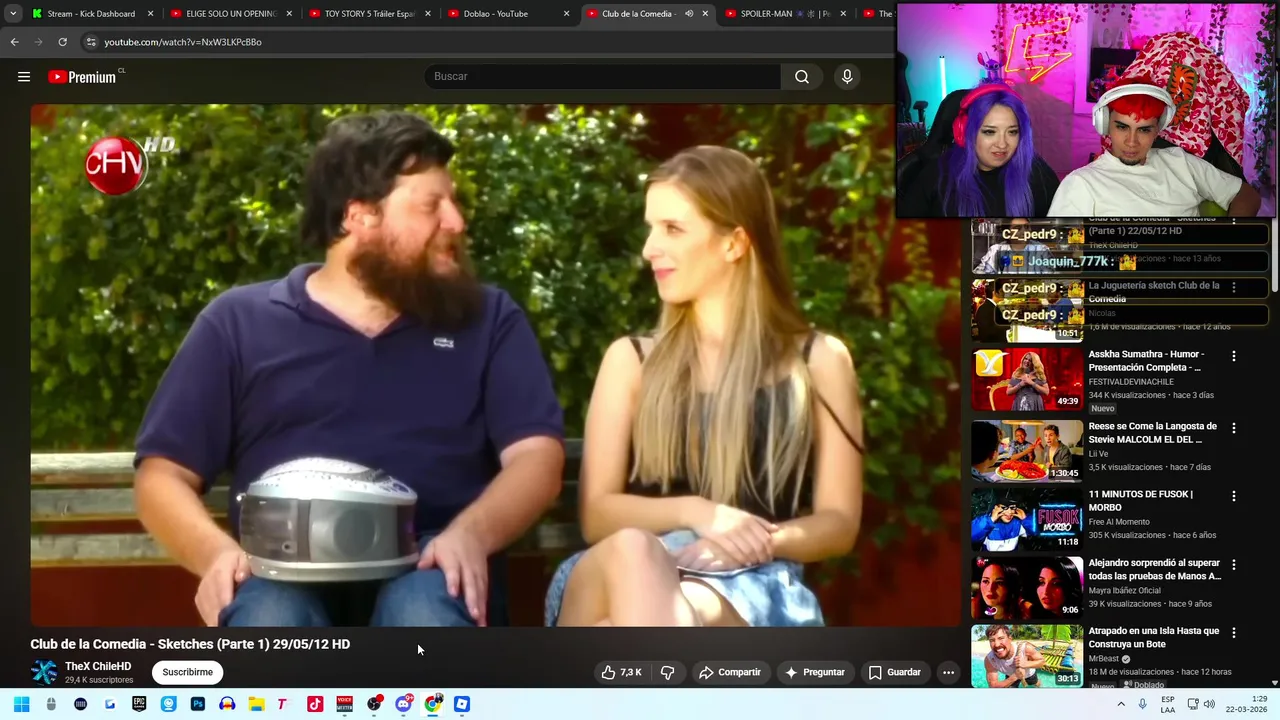
Task: Close the Doblao - YouTube tab
Action: pyautogui.click(x=566, y=14)
